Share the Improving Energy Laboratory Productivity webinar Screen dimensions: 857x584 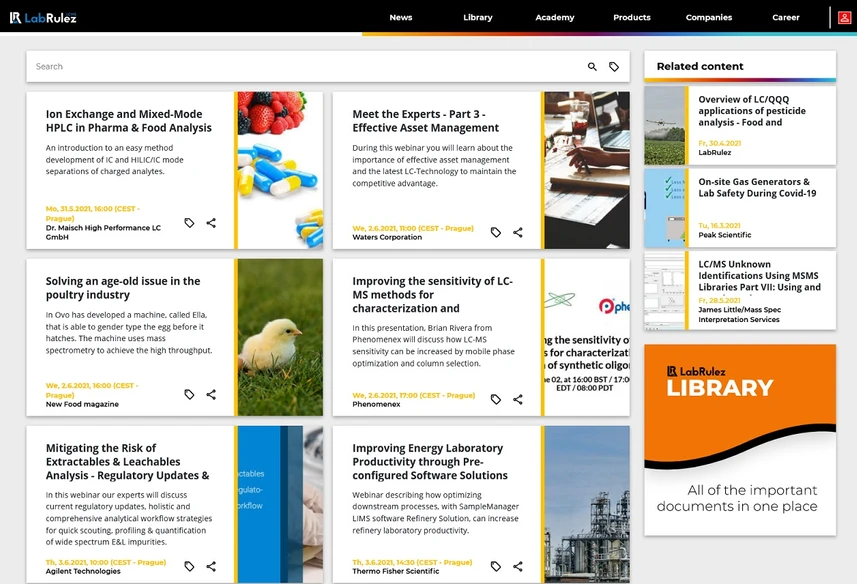coord(518,566)
